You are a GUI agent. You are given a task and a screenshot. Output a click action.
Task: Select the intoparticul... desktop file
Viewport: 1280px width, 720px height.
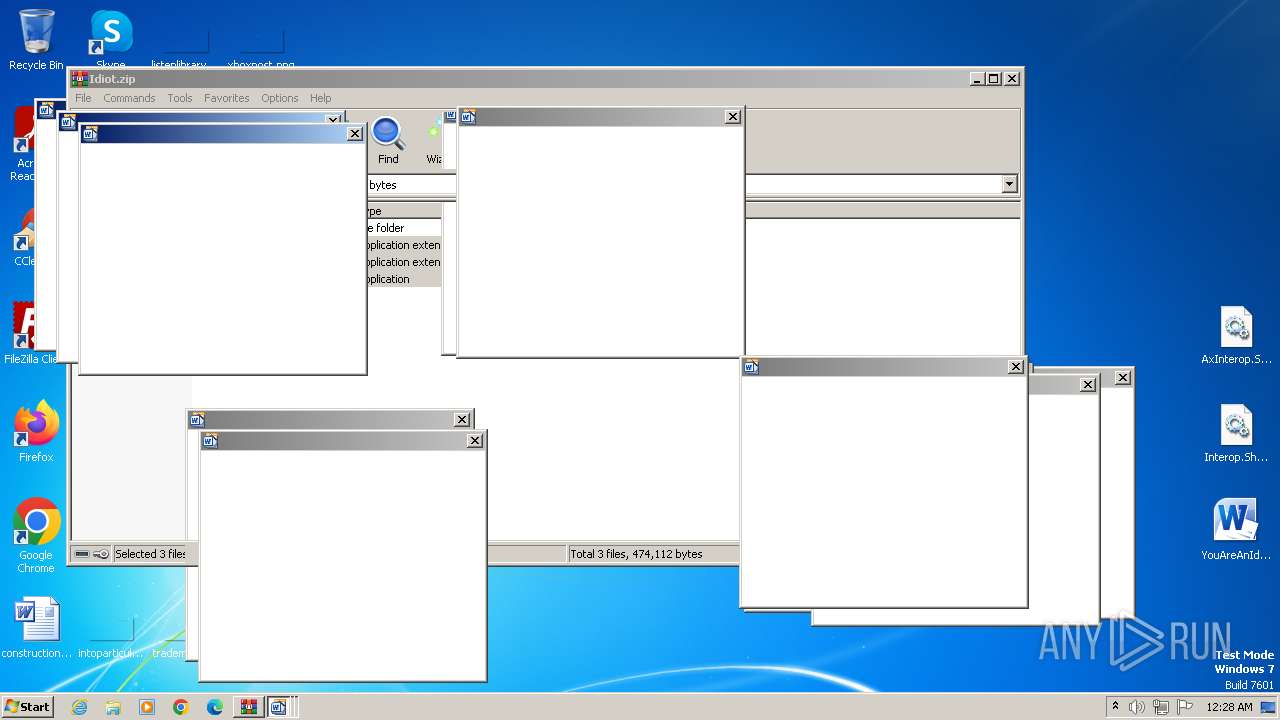coord(111,636)
